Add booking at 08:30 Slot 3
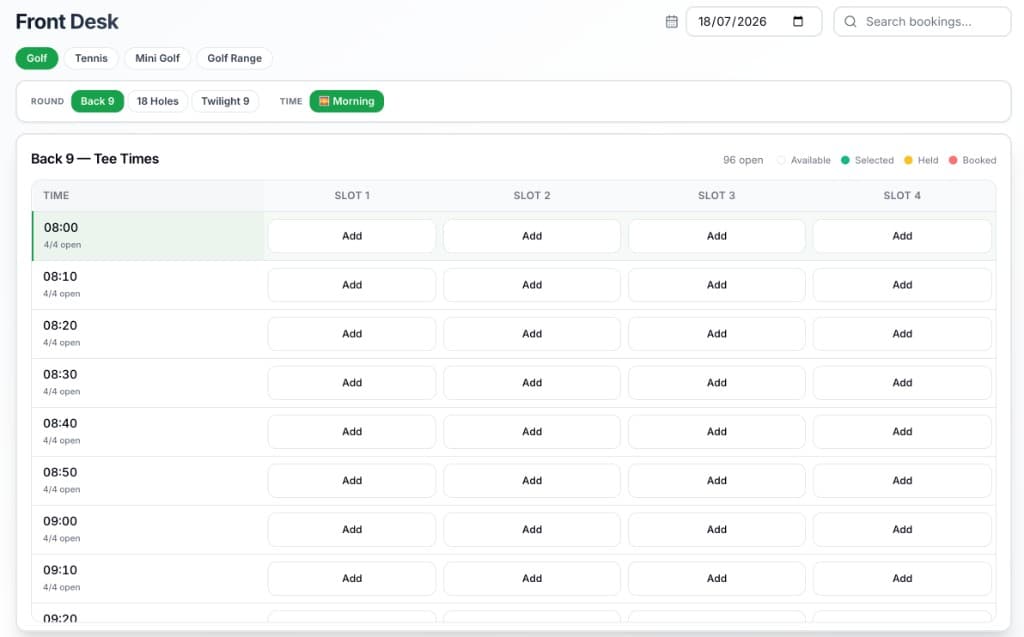The height and width of the screenshot is (637, 1024). (x=716, y=383)
